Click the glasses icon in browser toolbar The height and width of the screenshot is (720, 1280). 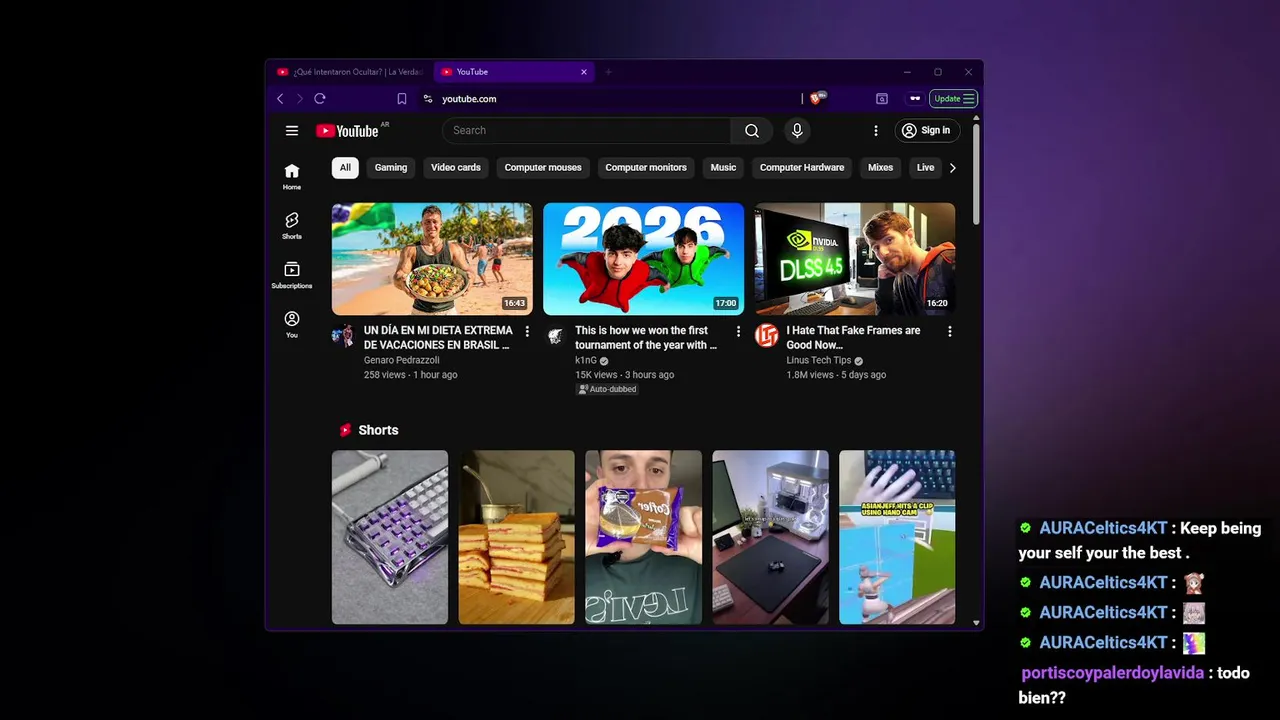coord(914,98)
